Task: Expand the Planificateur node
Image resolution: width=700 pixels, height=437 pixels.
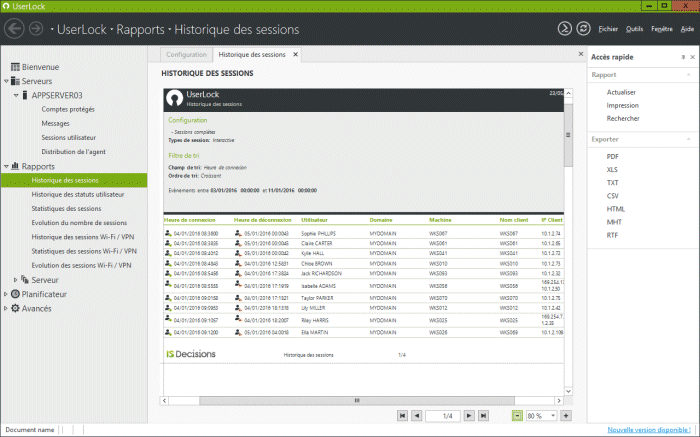Action: click(5, 294)
